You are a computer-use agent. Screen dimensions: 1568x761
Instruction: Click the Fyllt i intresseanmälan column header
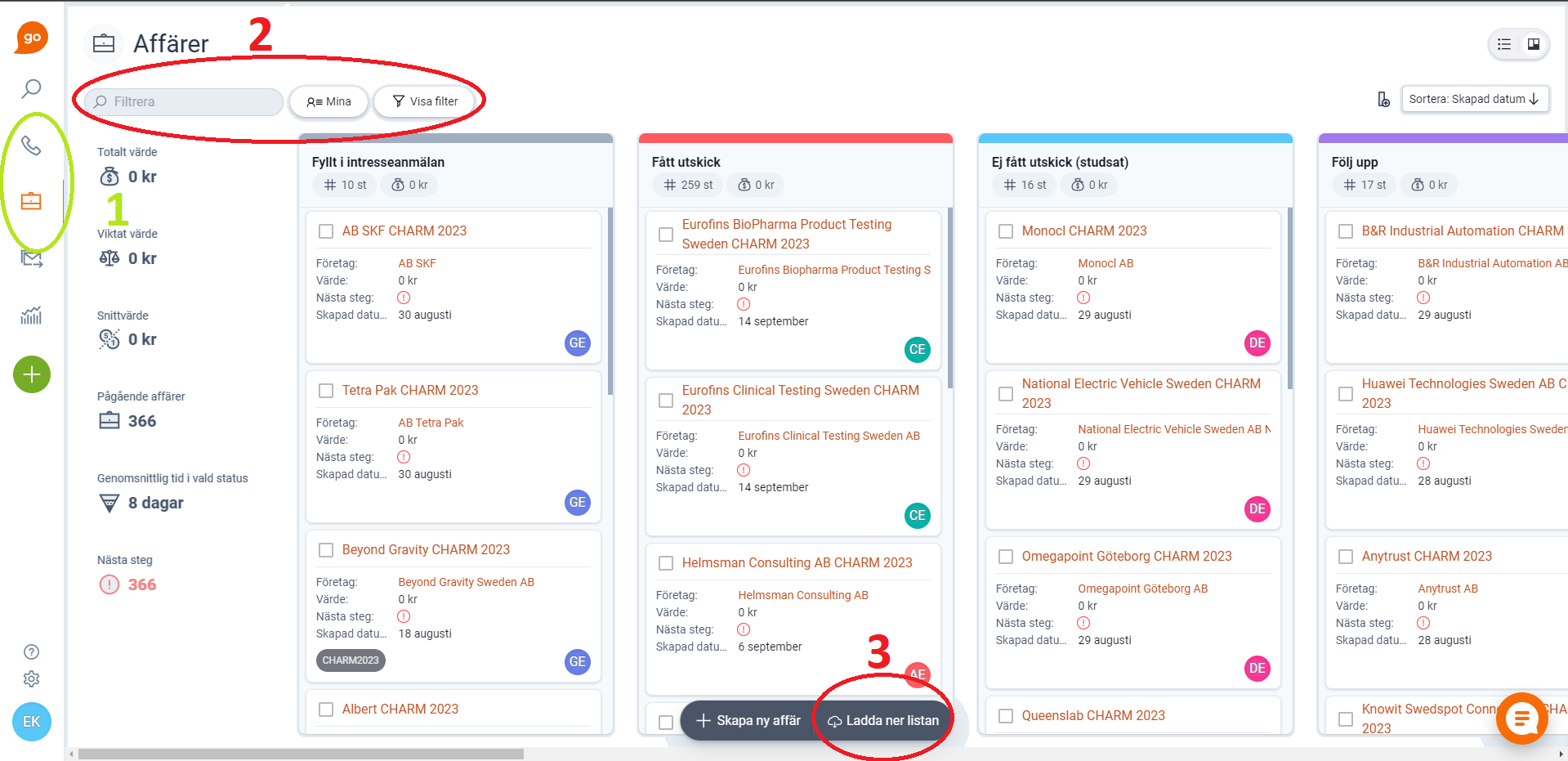pos(378,162)
